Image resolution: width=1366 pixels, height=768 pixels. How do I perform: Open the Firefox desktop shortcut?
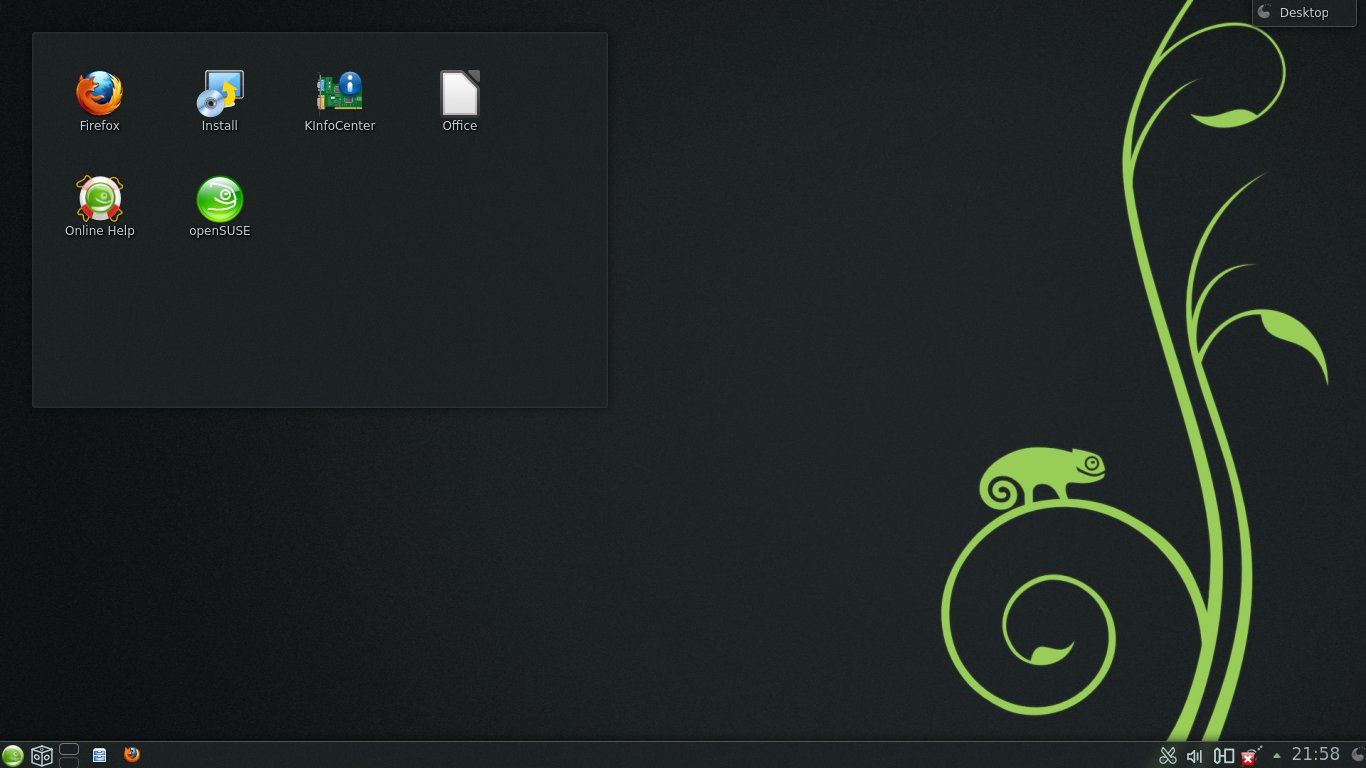click(100, 93)
